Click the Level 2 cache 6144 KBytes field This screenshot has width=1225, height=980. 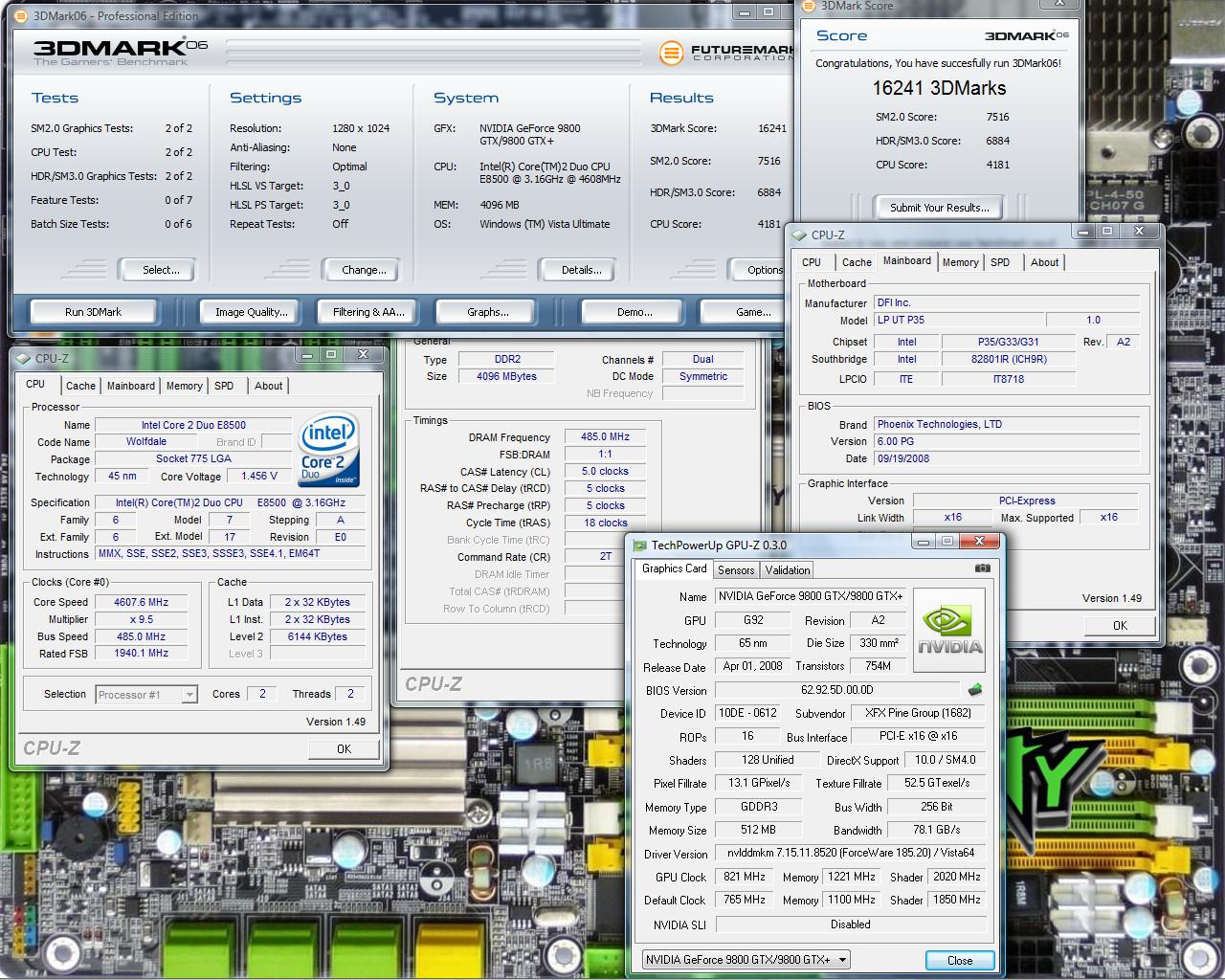(317, 636)
